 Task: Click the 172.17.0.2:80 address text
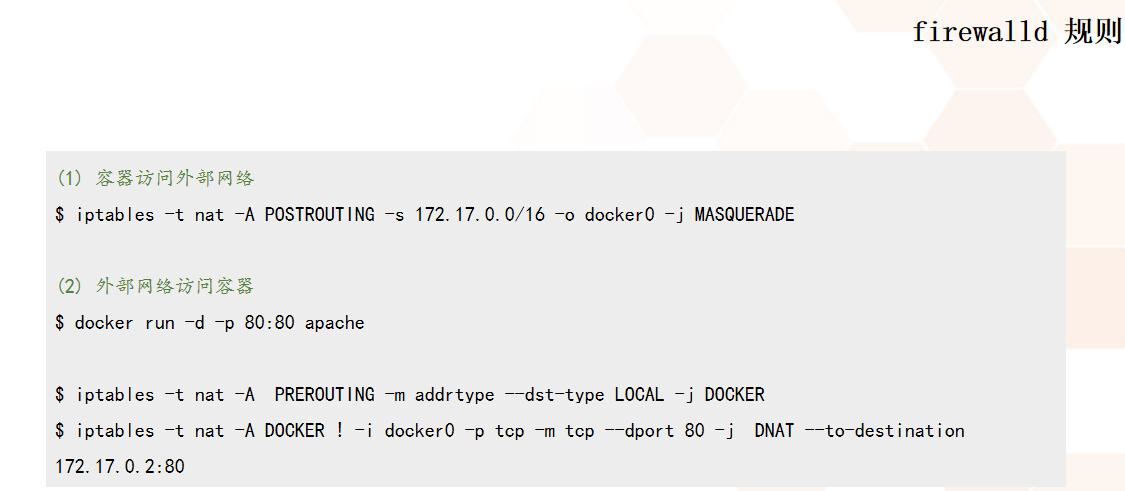[120, 467]
